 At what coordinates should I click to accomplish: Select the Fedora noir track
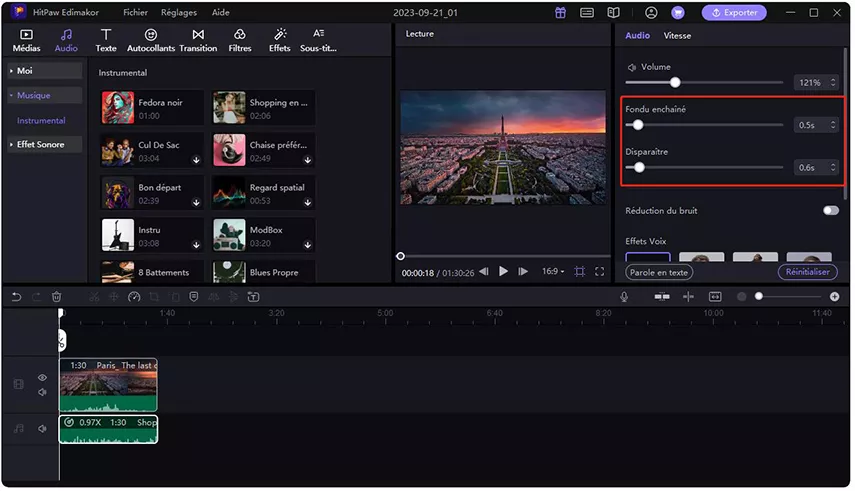point(152,108)
